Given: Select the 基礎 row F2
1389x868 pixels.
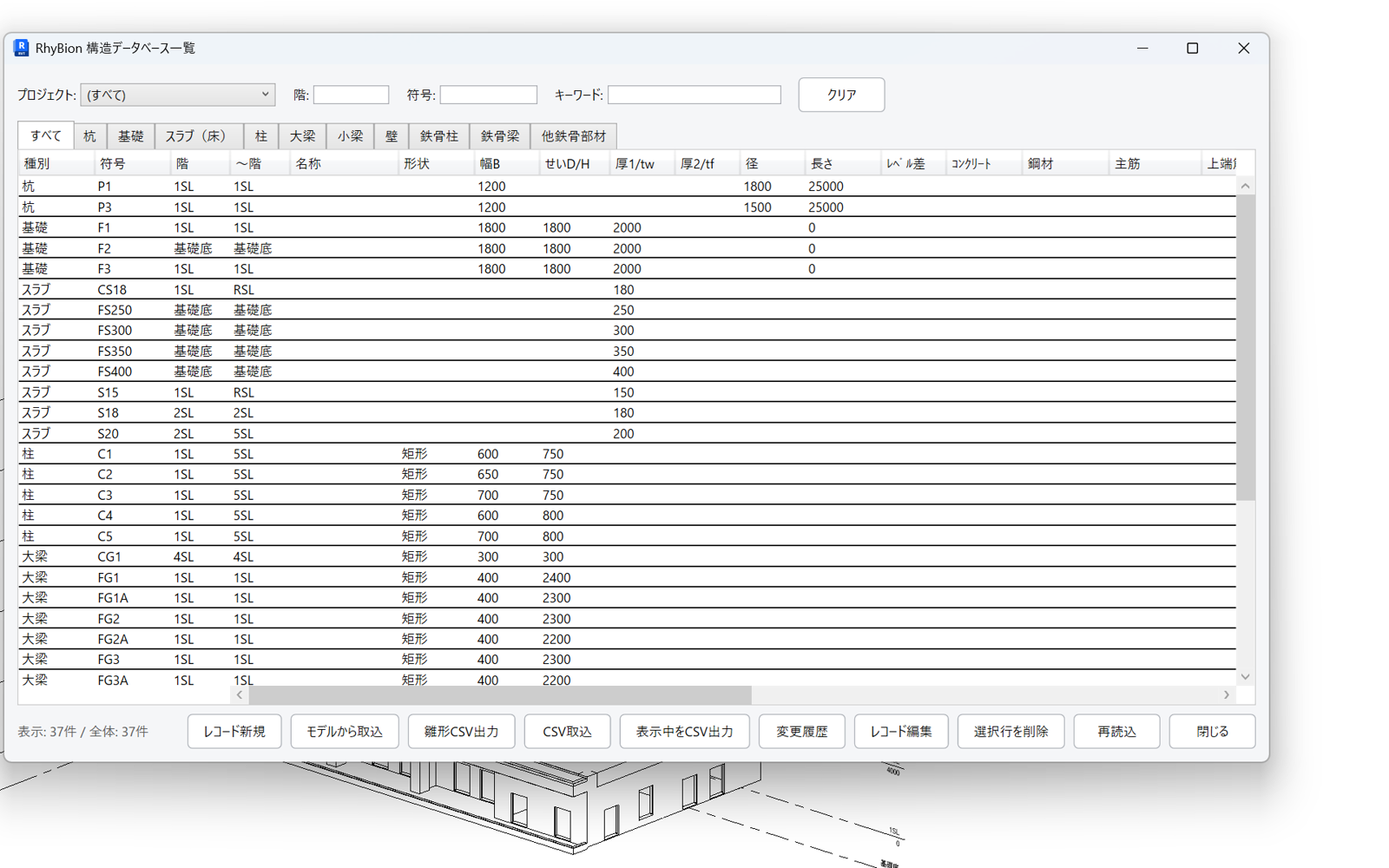Looking at the screenshot, I should (627, 248).
